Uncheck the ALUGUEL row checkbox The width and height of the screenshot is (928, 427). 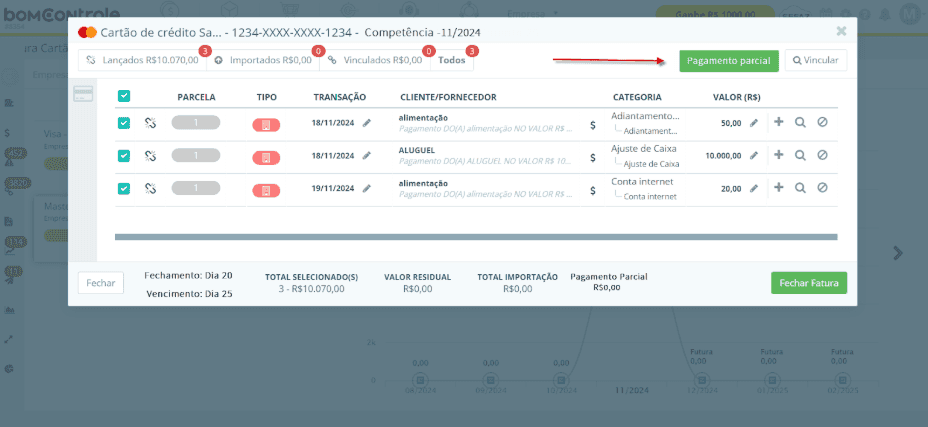pyautogui.click(x=124, y=156)
